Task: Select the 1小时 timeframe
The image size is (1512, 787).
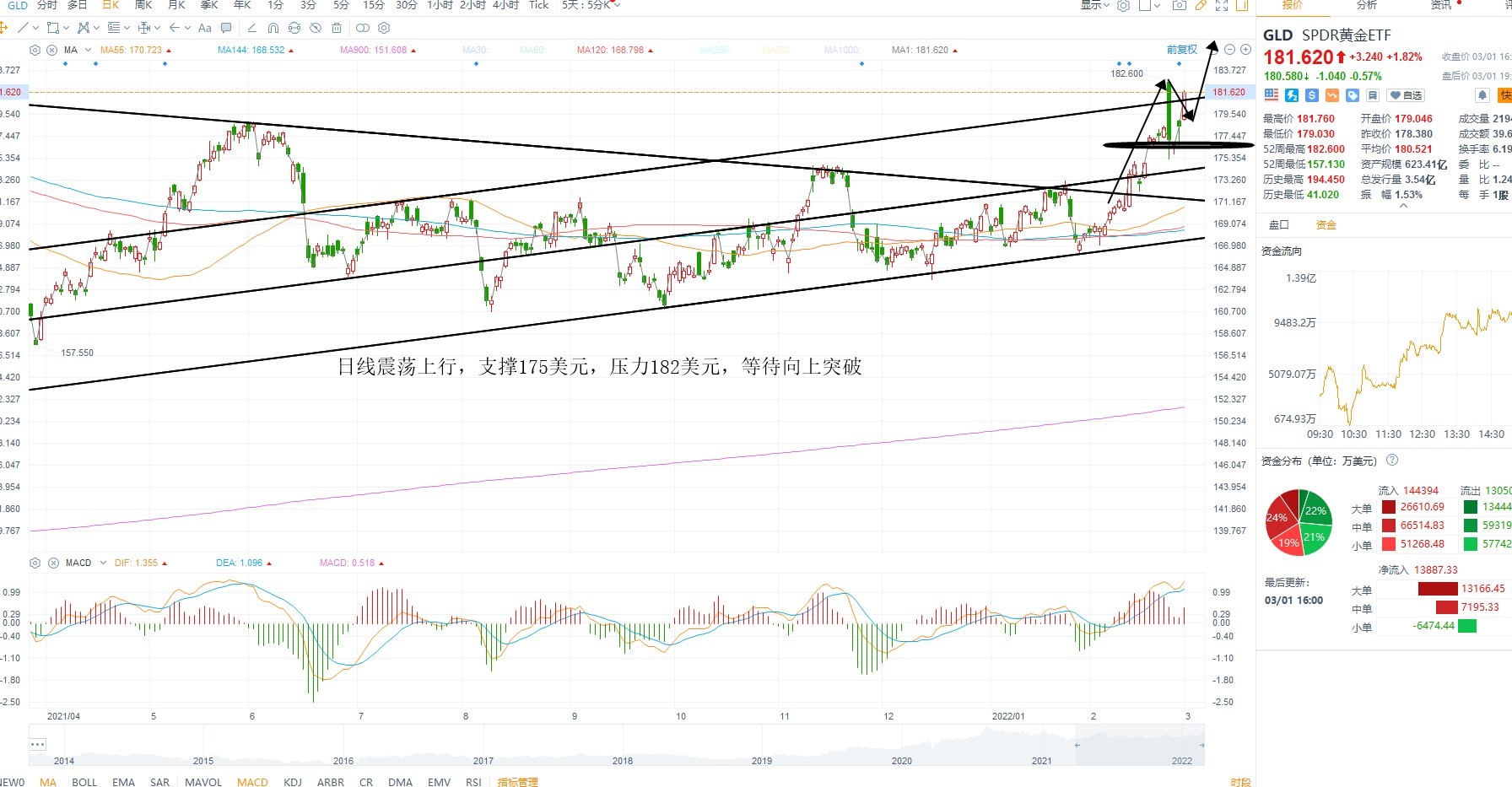Action: [440, 5]
